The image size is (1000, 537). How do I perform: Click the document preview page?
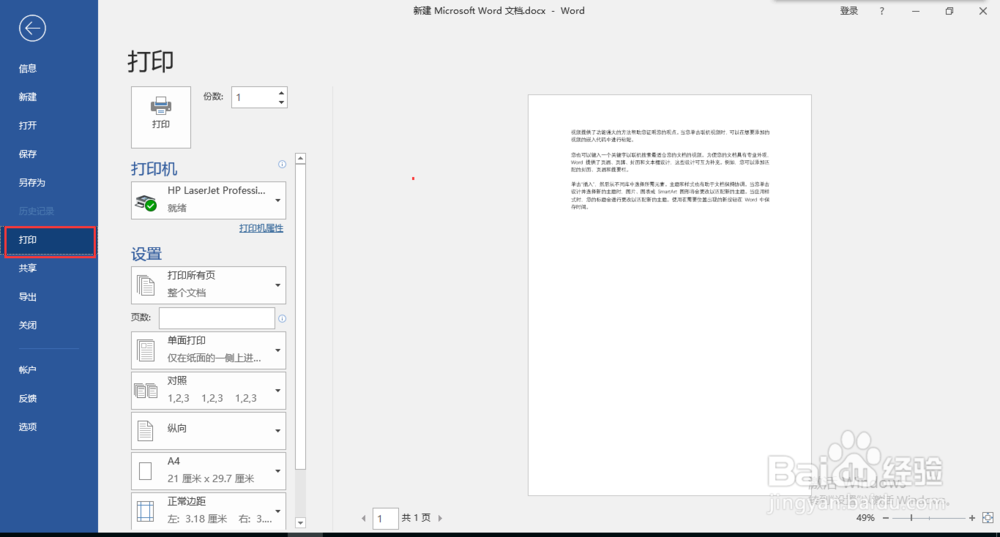[670, 295]
